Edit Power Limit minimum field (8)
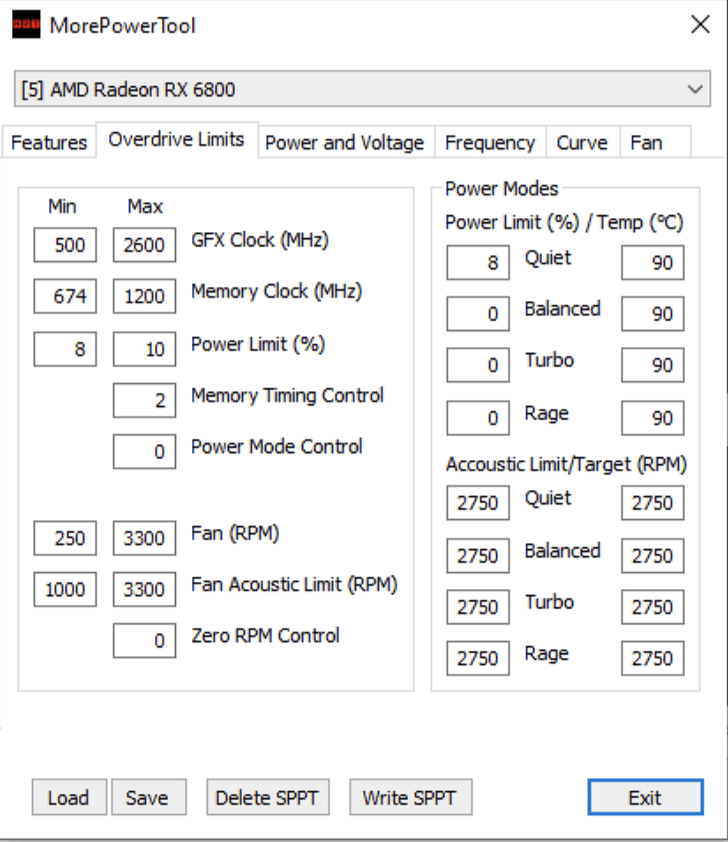728x842 pixels. (65, 349)
